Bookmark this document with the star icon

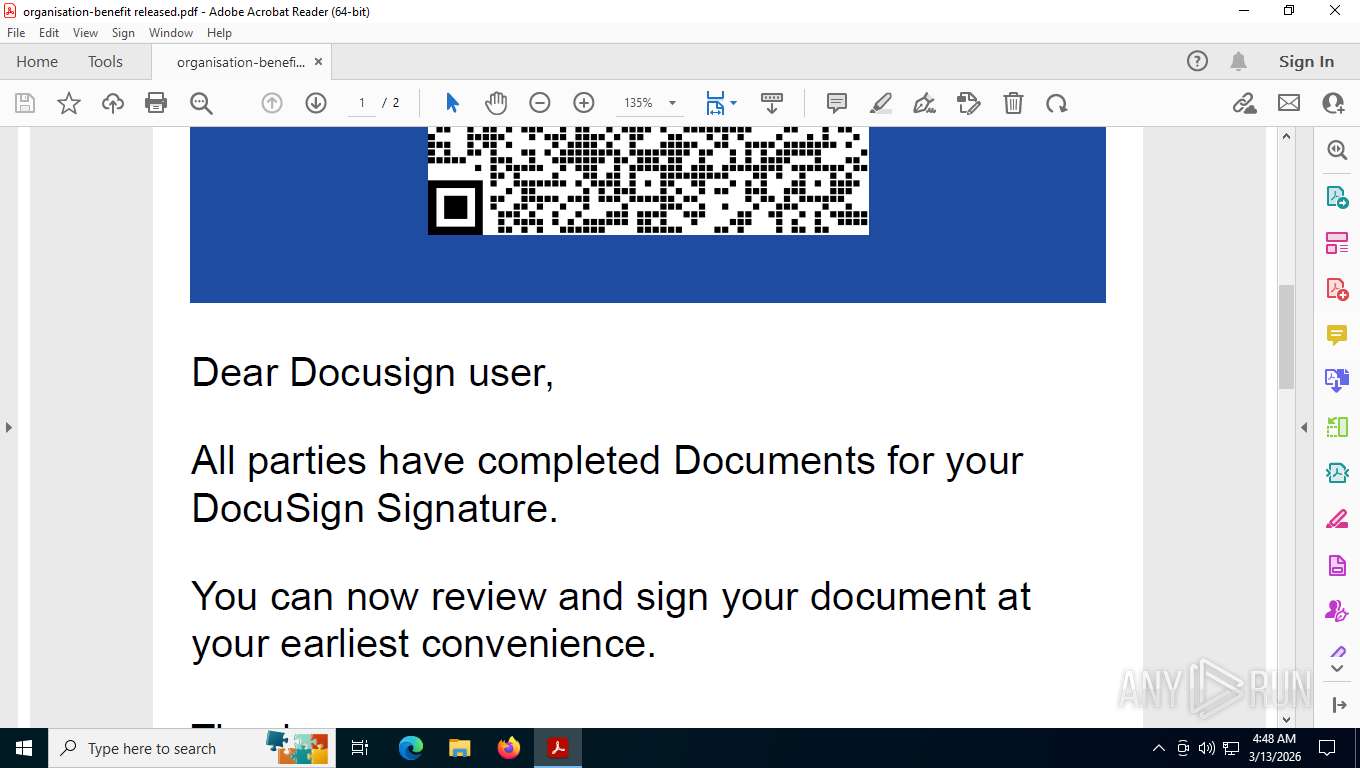click(x=69, y=103)
